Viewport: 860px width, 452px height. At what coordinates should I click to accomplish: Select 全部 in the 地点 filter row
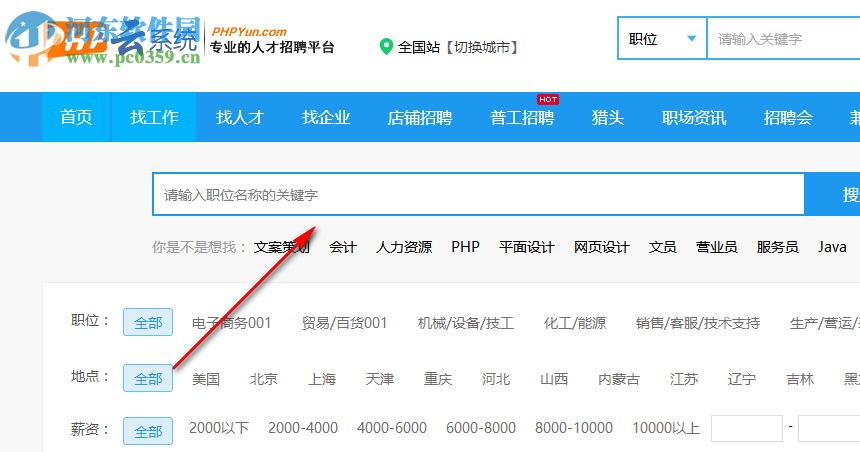tap(148, 378)
